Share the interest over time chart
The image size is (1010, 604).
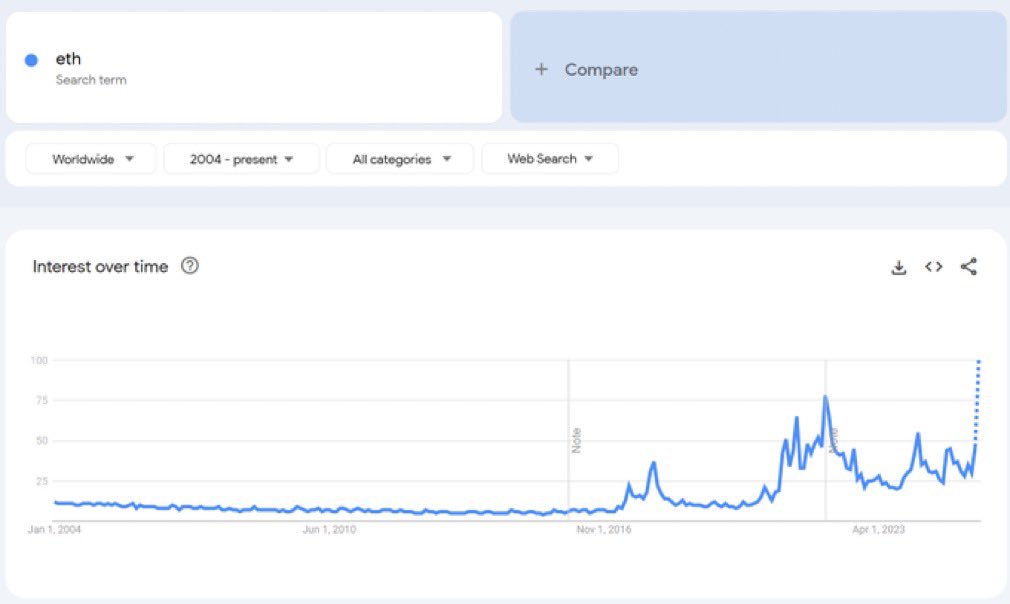click(969, 267)
